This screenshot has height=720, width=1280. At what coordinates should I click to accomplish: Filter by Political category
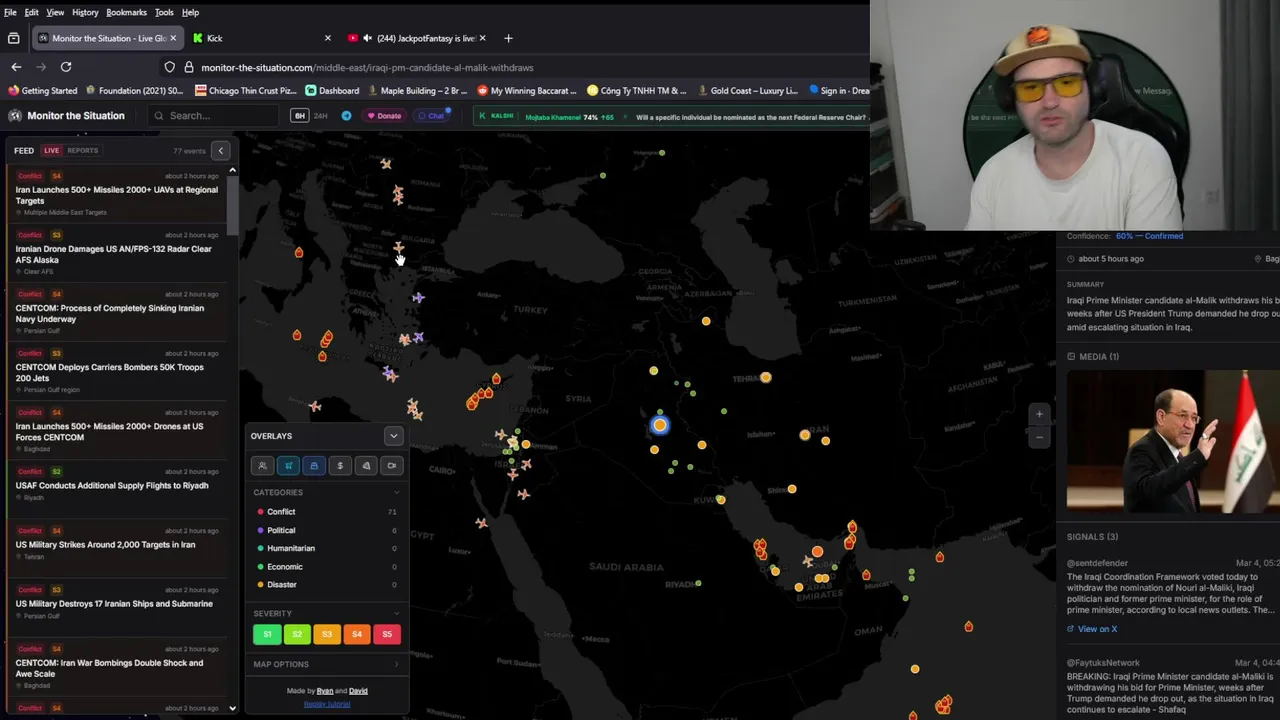pos(326,530)
